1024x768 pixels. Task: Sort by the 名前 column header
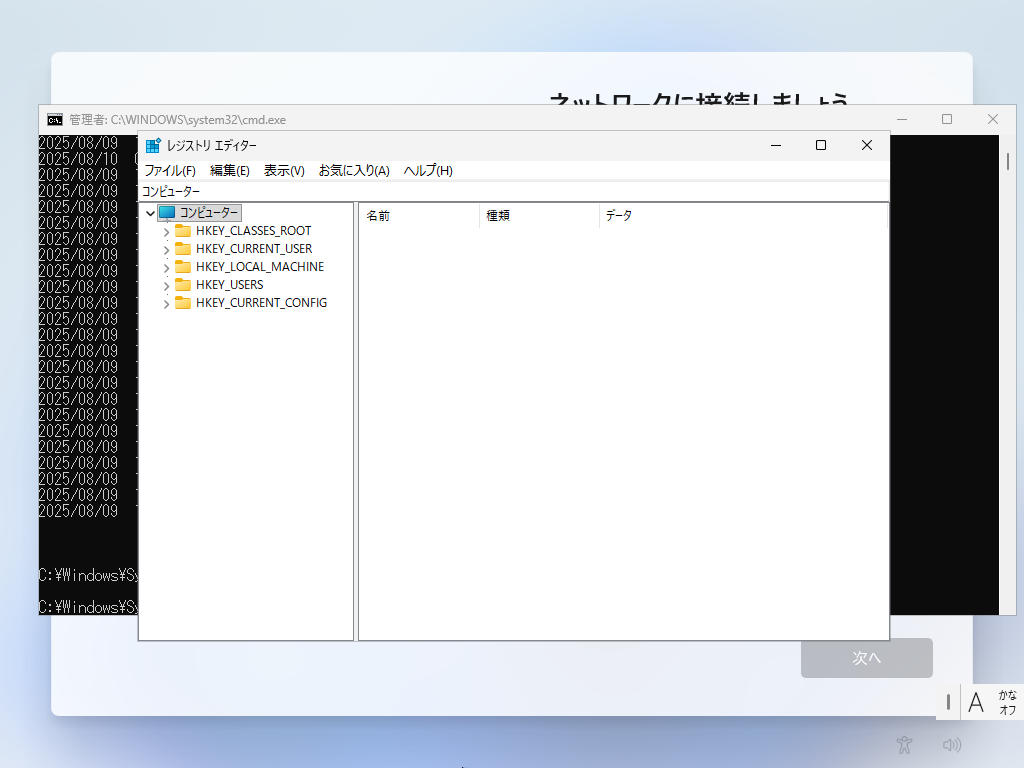419,216
